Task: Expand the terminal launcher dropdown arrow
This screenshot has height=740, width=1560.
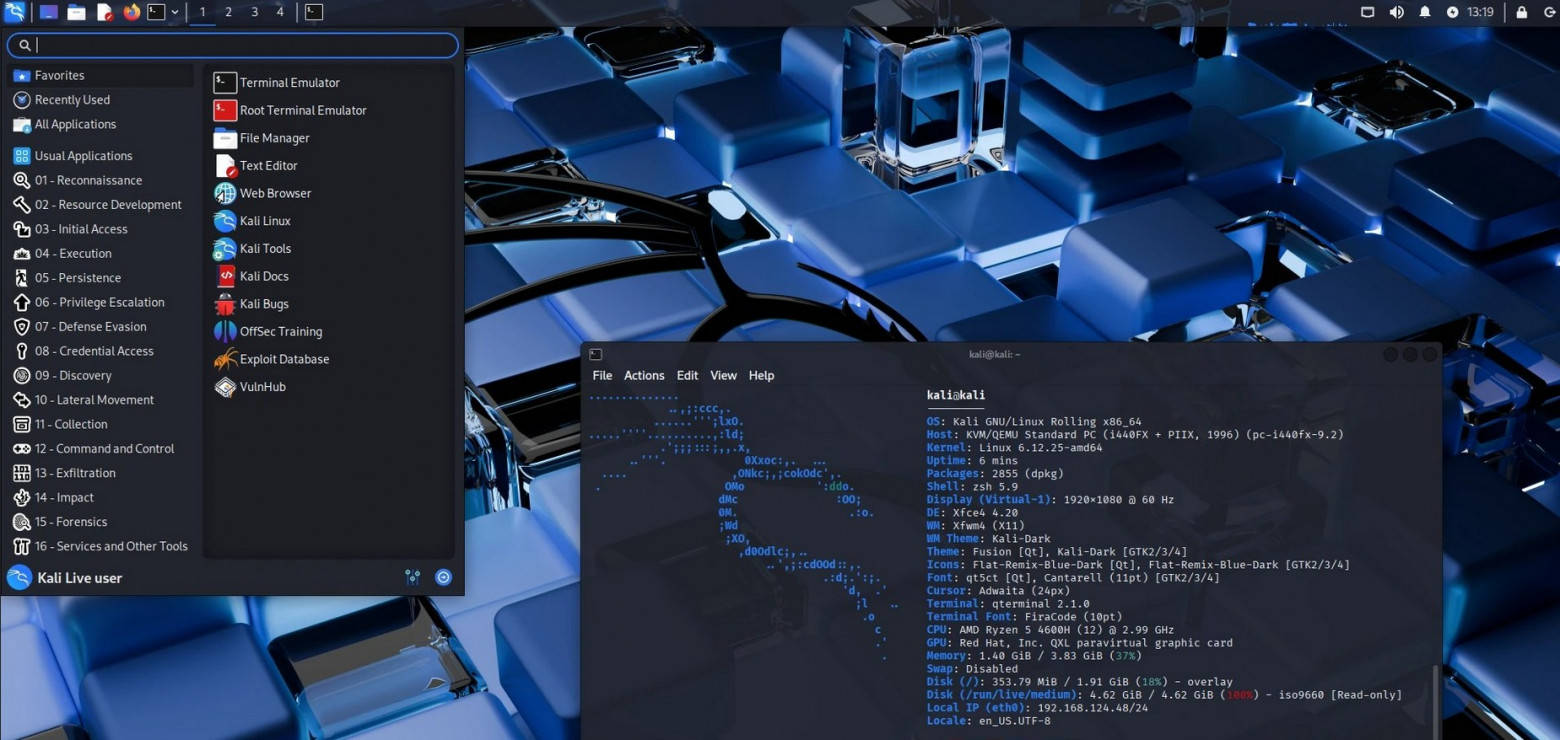Action: coord(175,12)
